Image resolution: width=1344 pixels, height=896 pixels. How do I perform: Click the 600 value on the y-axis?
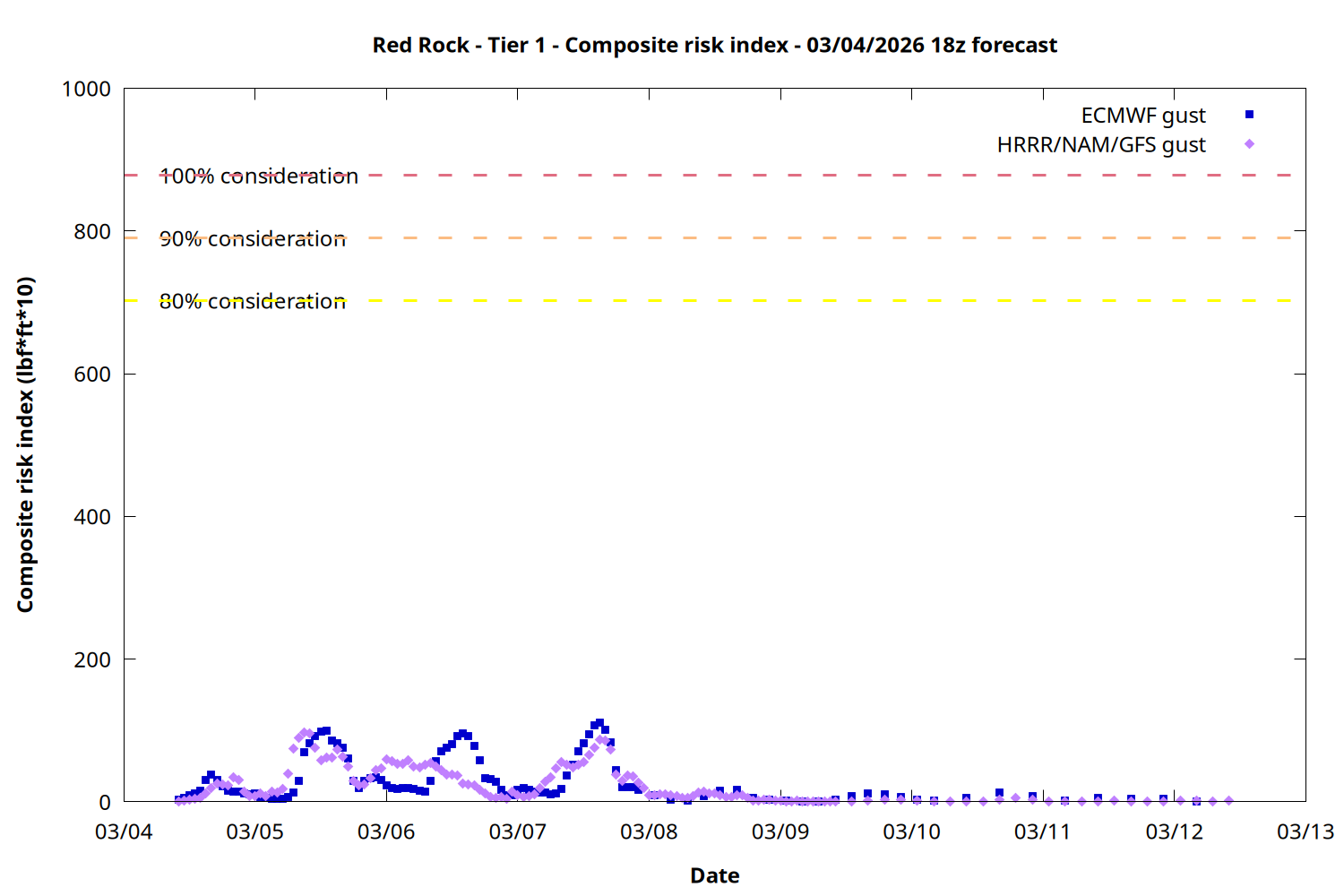pos(92,375)
